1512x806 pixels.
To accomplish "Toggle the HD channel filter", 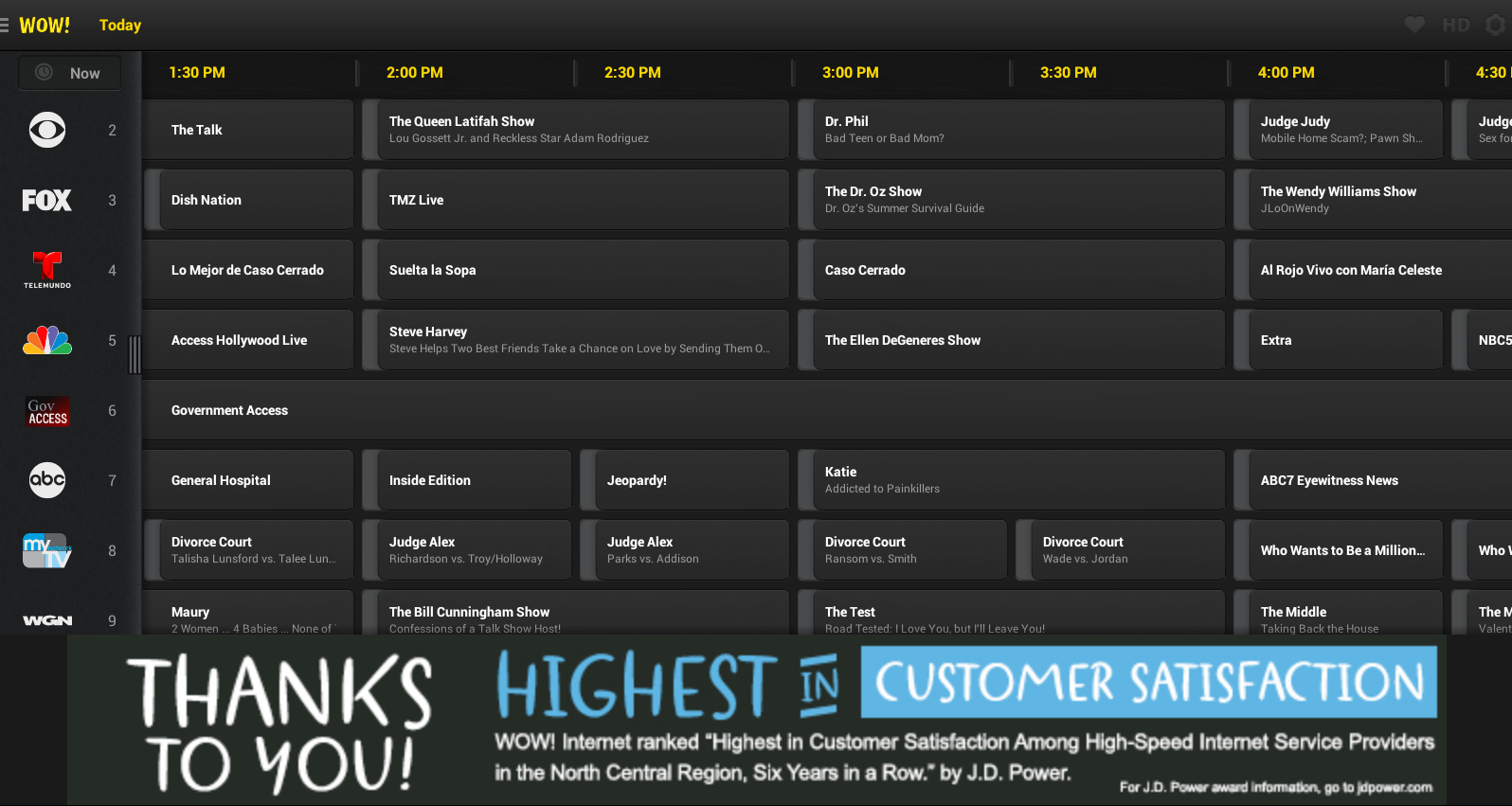I will pyautogui.click(x=1456, y=25).
